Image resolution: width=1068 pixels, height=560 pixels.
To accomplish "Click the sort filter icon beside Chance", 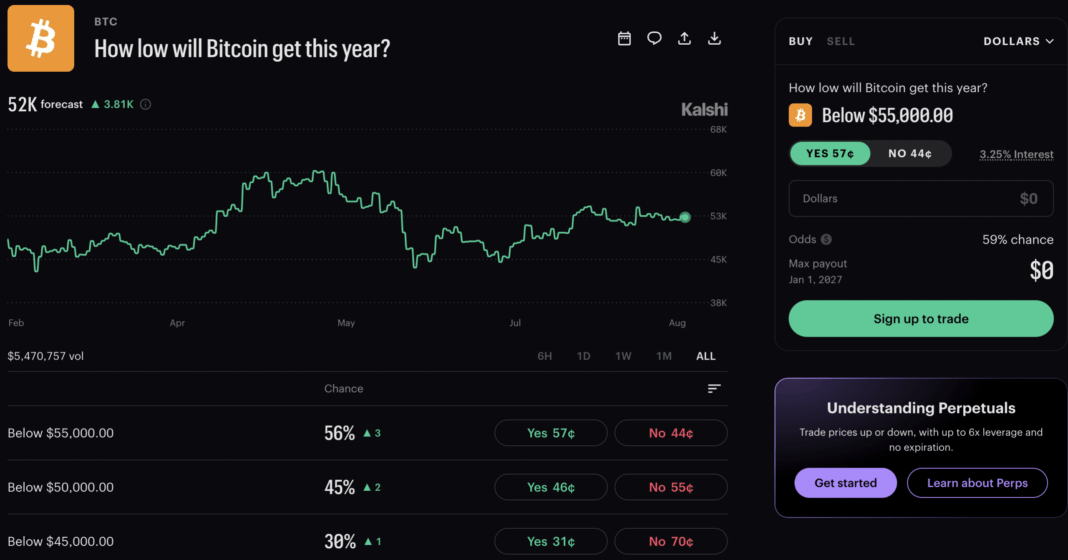I will (x=714, y=388).
